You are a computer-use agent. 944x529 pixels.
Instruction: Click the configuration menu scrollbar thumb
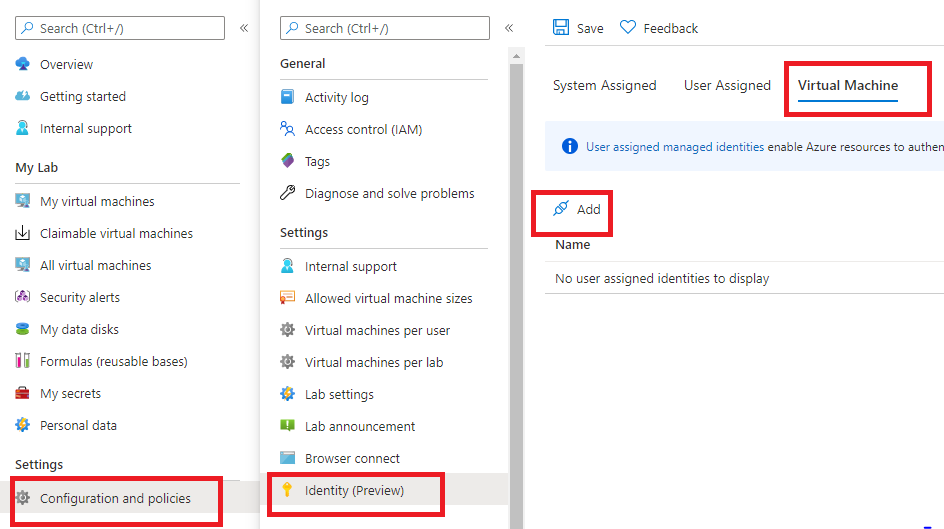click(516, 295)
